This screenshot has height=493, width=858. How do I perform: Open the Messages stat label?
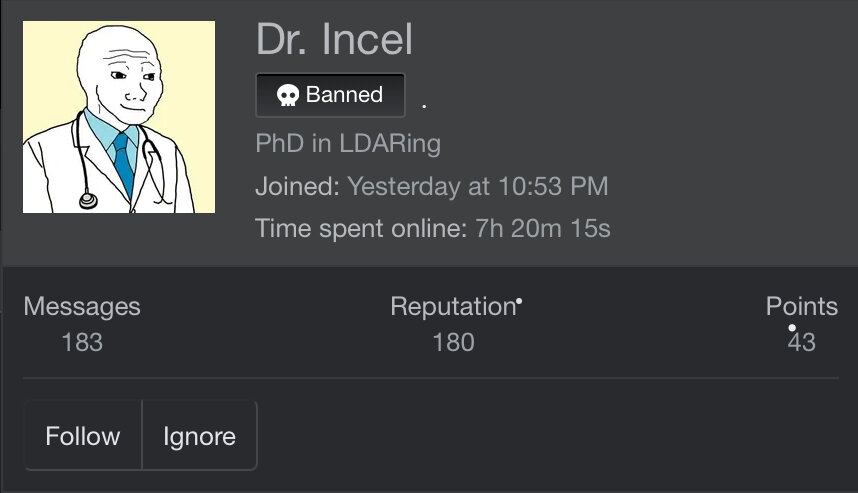82,306
